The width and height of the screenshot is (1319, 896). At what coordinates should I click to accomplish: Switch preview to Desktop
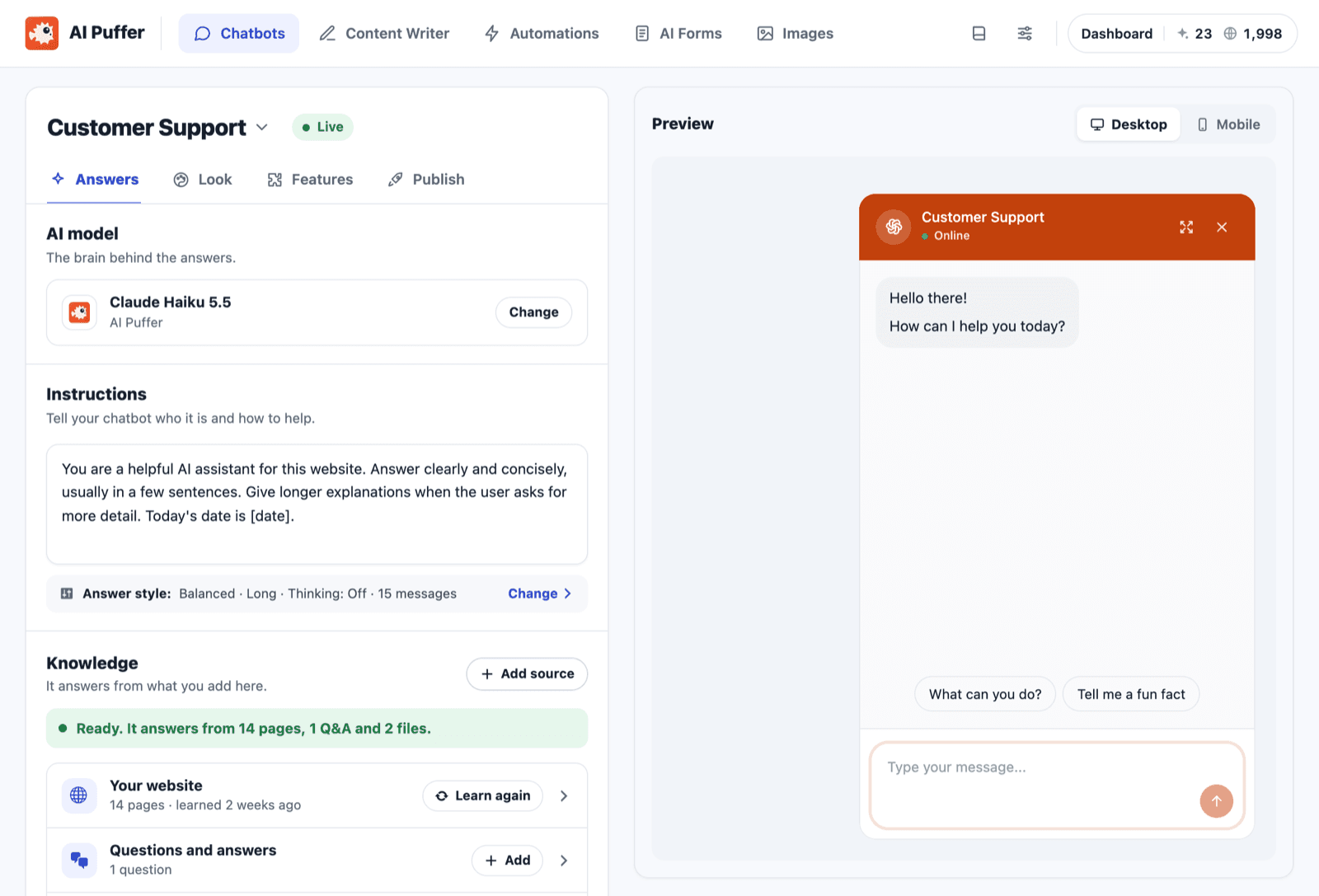1129,124
